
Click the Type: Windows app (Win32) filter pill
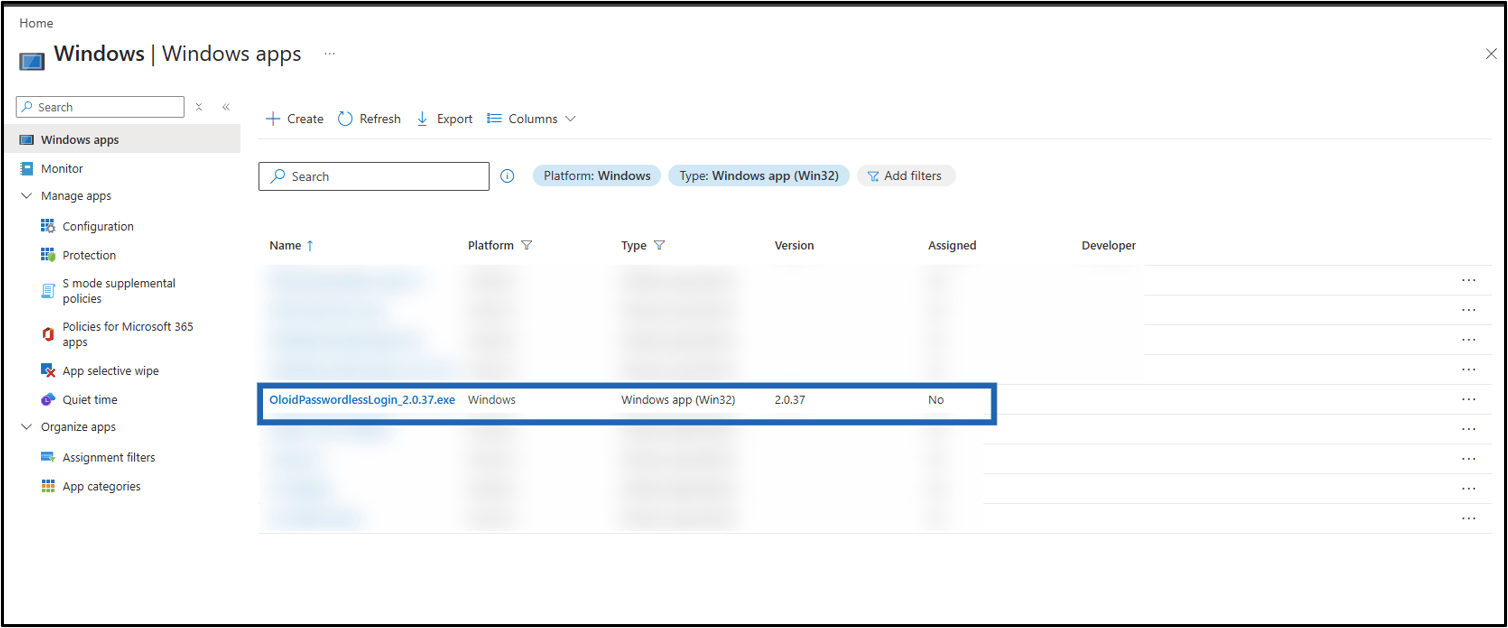pos(759,176)
